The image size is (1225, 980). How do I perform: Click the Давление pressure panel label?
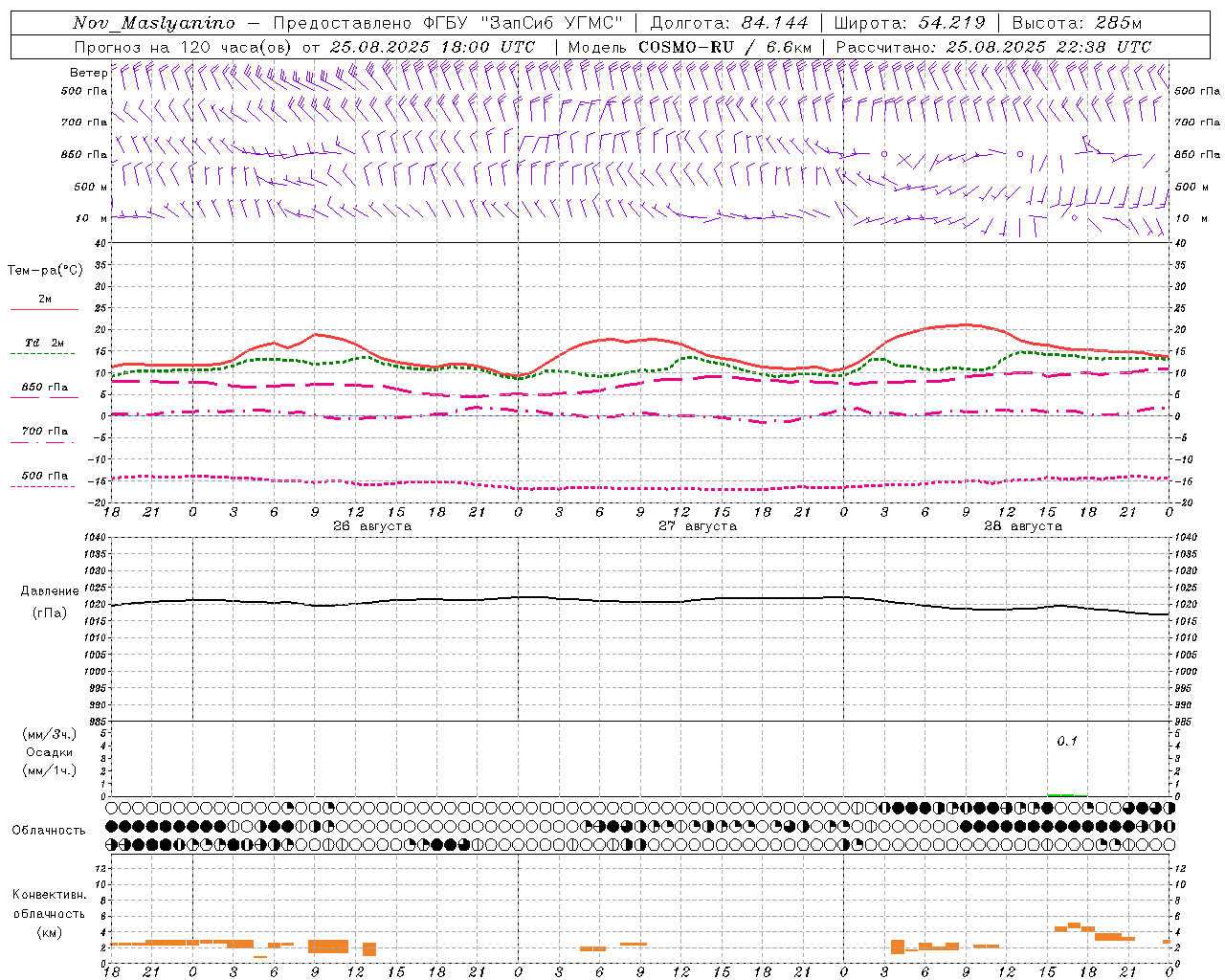[x=50, y=591]
